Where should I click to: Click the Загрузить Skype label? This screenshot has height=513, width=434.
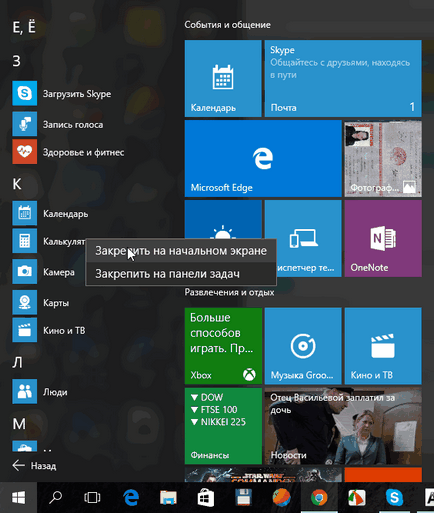tap(77, 94)
